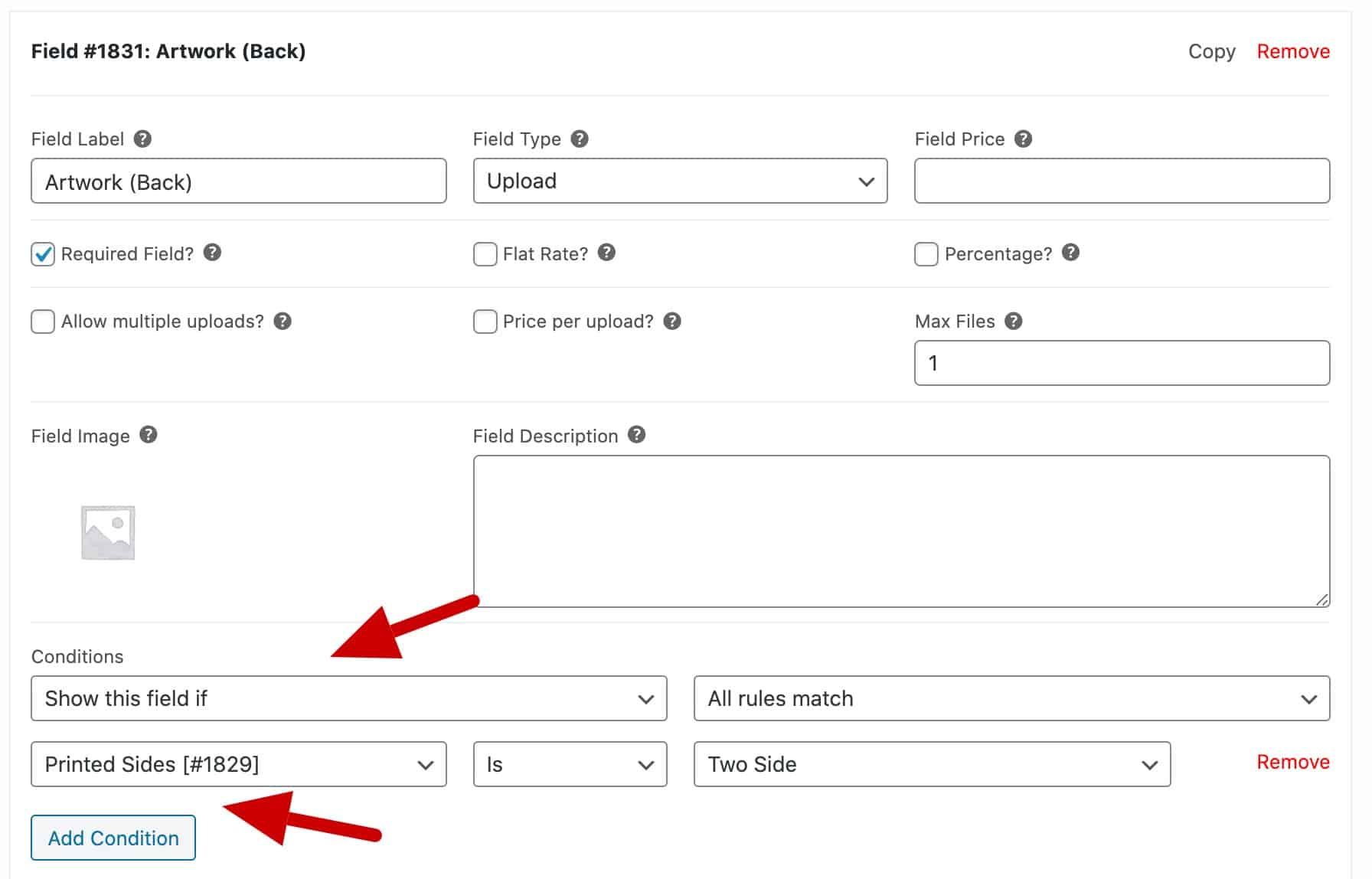
Task: Remove the Printed Sides condition
Action: pyautogui.click(x=1293, y=762)
